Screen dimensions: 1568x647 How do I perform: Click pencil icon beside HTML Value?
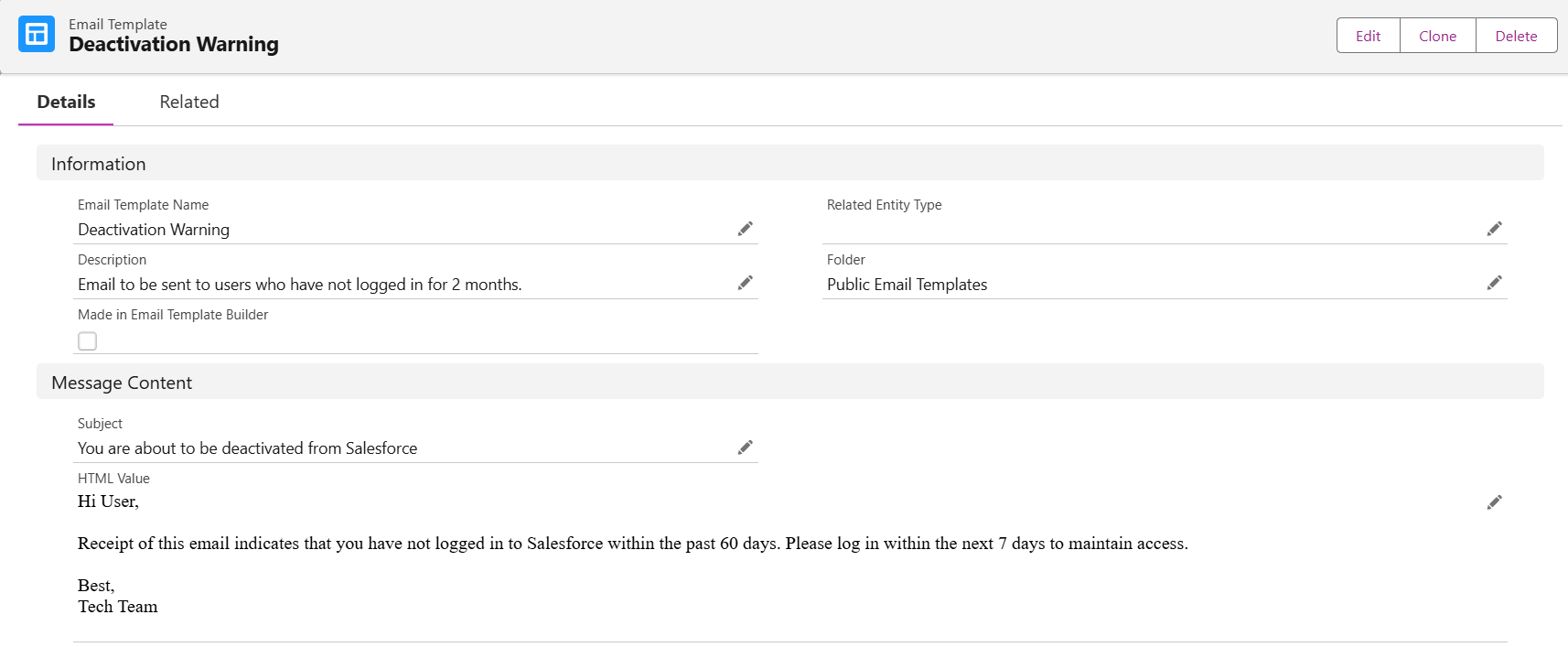pyautogui.click(x=1494, y=502)
